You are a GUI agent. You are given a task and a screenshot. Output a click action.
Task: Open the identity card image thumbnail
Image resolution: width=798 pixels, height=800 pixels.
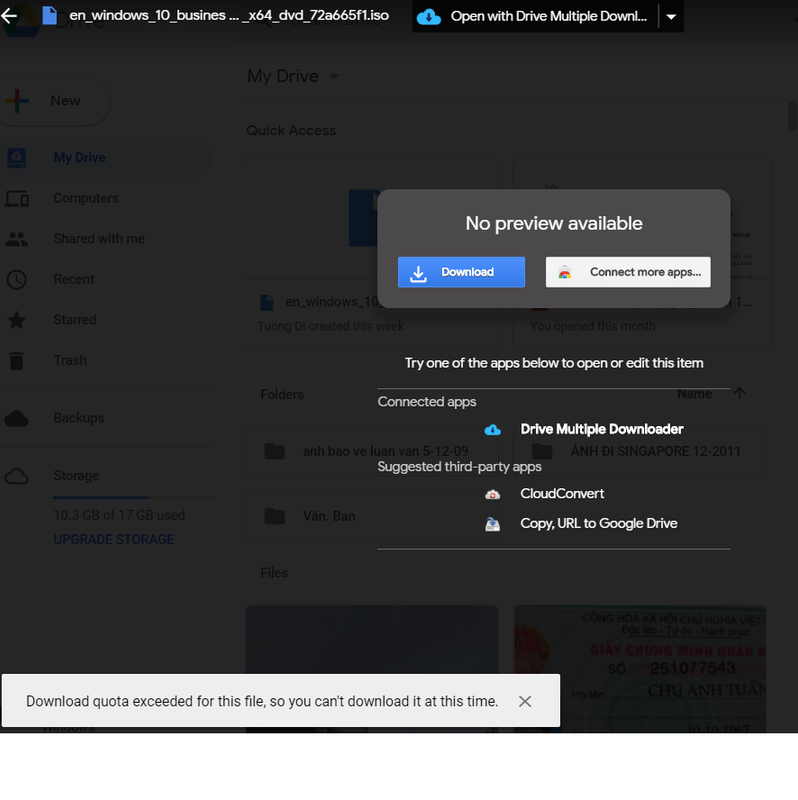tap(640, 669)
